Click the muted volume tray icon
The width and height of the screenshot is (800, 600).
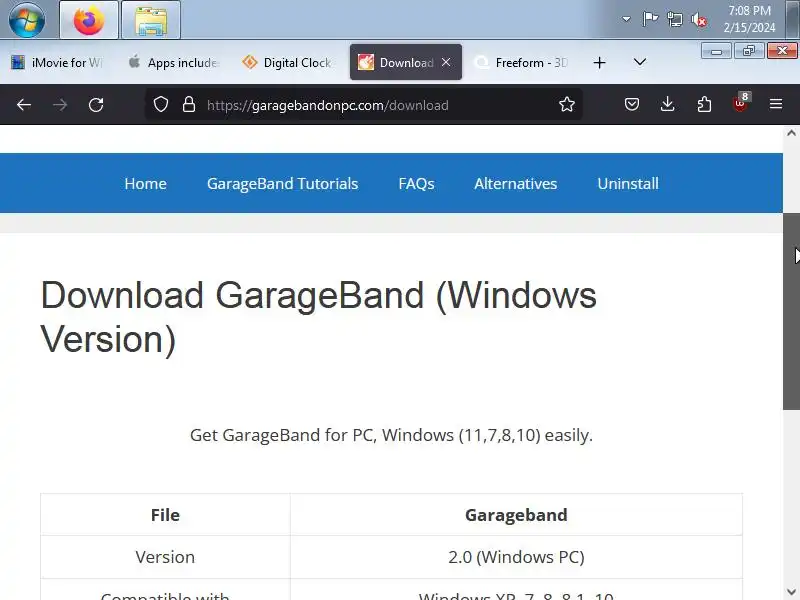click(x=699, y=19)
